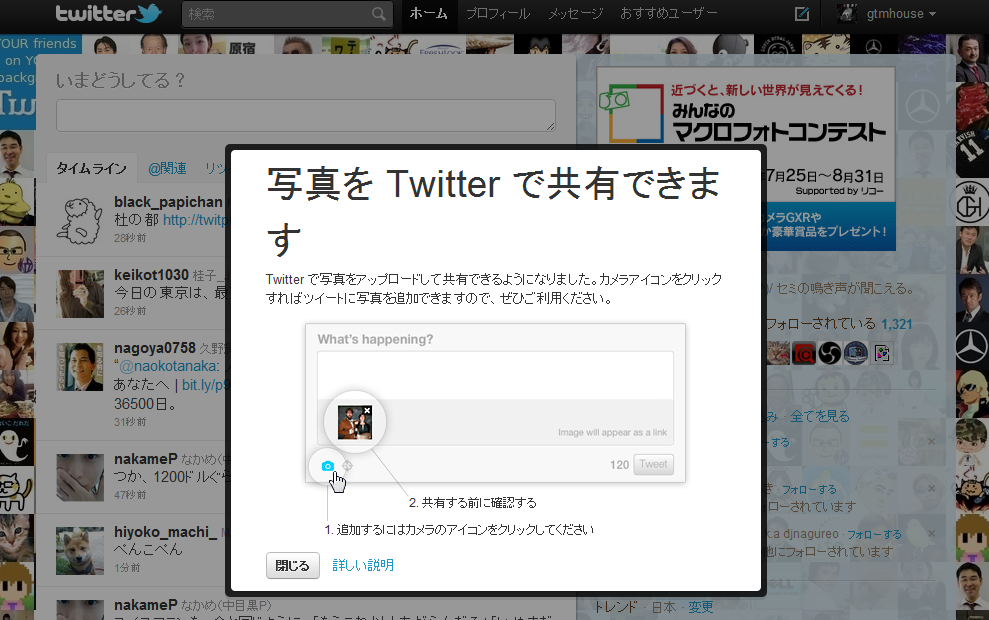
Task: Click the 閉じる button in dialog
Action: (x=293, y=566)
